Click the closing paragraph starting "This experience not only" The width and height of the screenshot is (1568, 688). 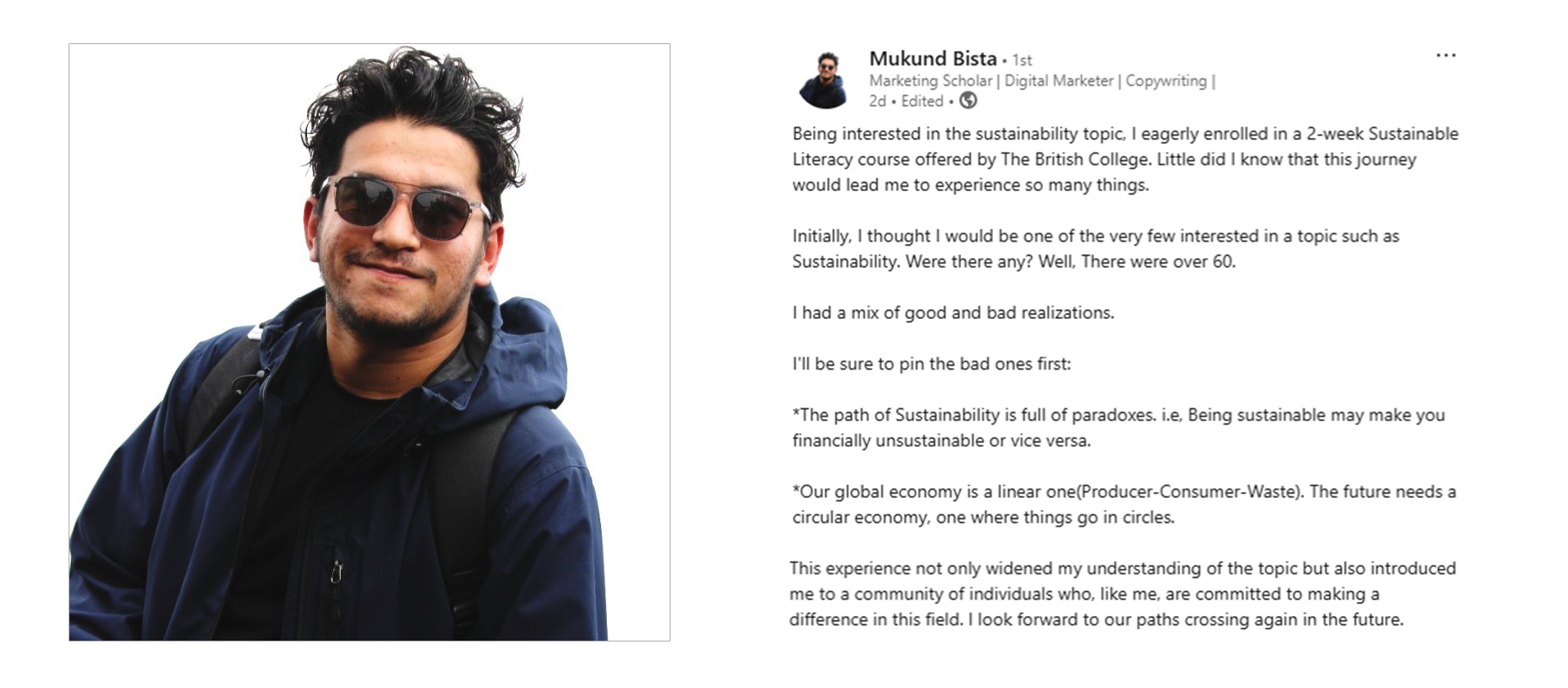coord(1122,593)
